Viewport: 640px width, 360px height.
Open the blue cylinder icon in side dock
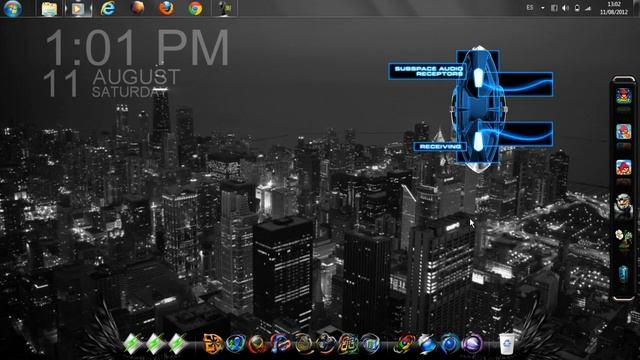pyautogui.click(x=623, y=273)
